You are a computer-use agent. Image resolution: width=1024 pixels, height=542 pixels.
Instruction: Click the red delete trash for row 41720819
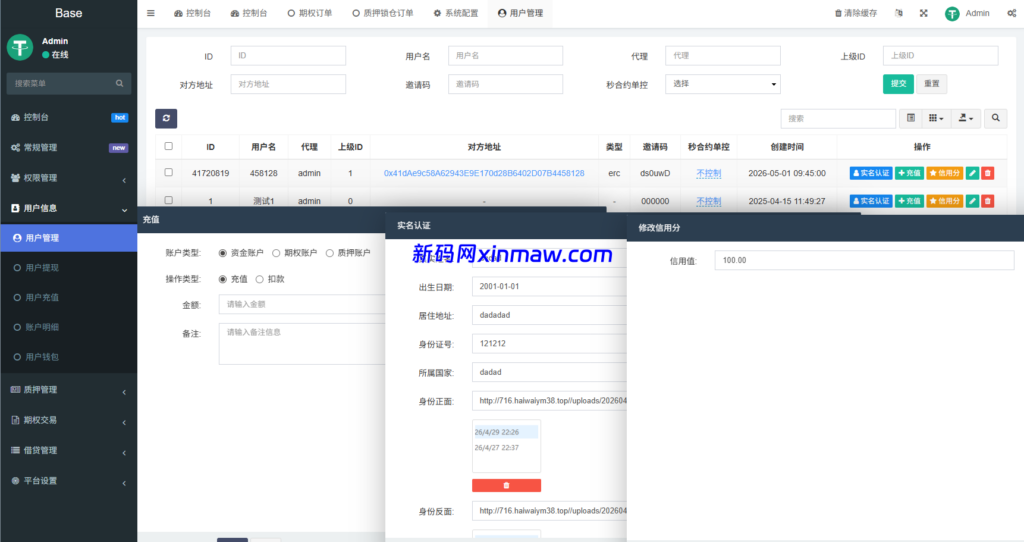point(988,173)
